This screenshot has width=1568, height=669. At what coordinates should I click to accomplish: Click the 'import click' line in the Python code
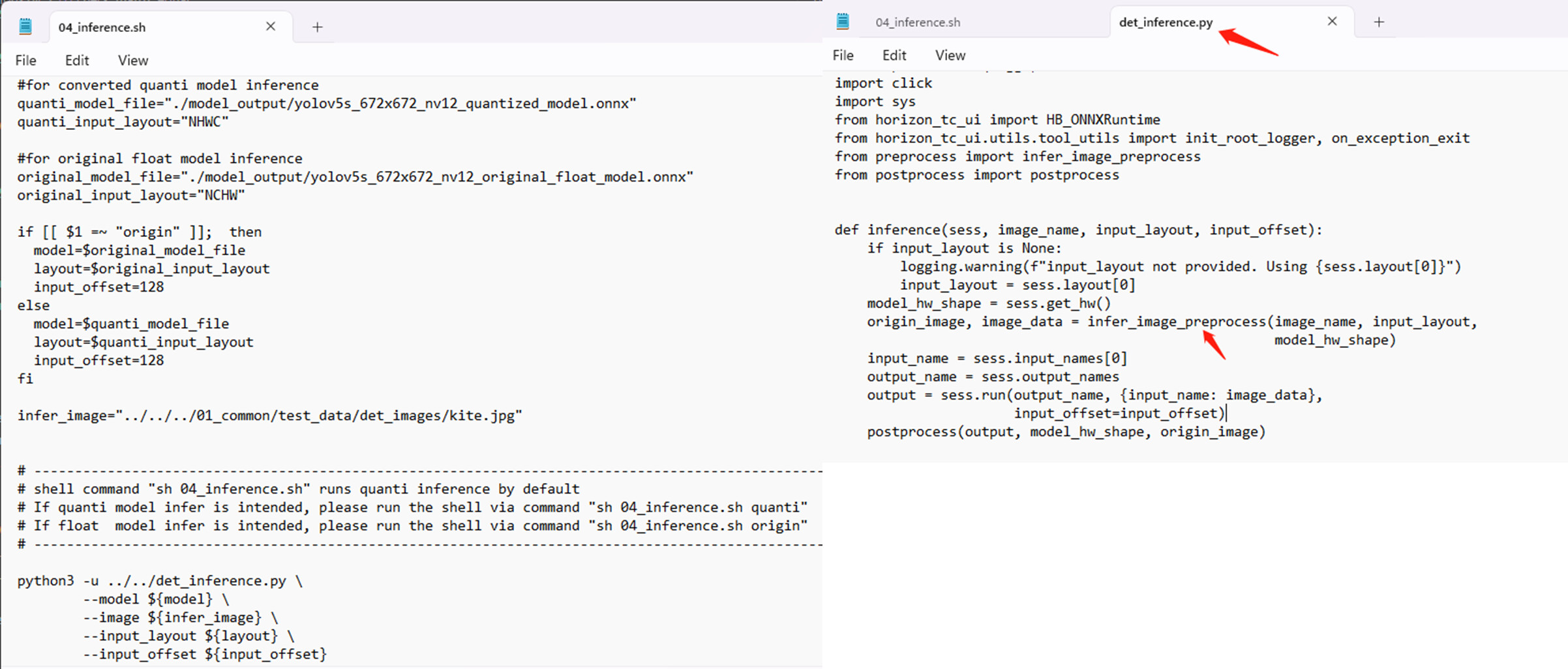tap(883, 84)
